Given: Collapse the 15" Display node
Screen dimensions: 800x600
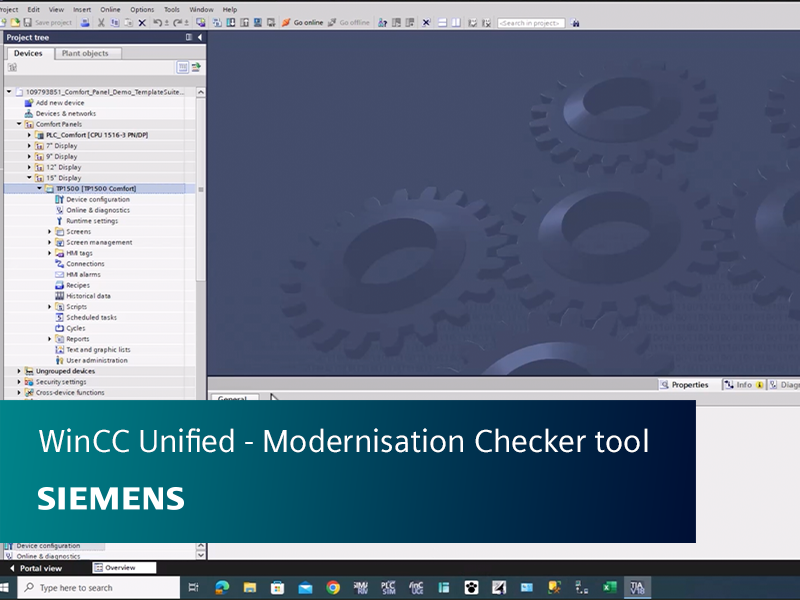Looking at the screenshot, I should click(x=27, y=177).
